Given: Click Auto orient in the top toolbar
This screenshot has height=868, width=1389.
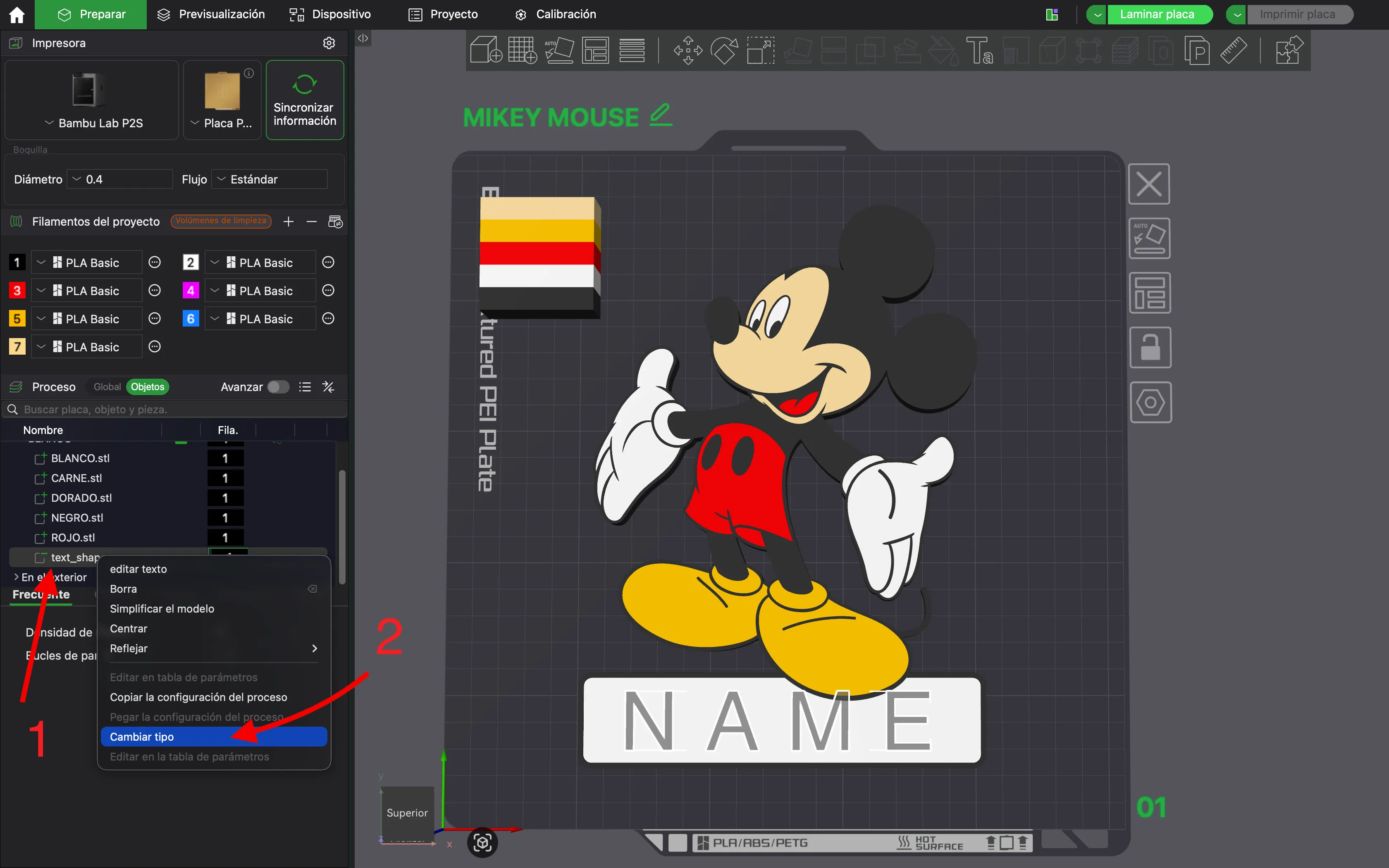Looking at the screenshot, I should coord(559,50).
